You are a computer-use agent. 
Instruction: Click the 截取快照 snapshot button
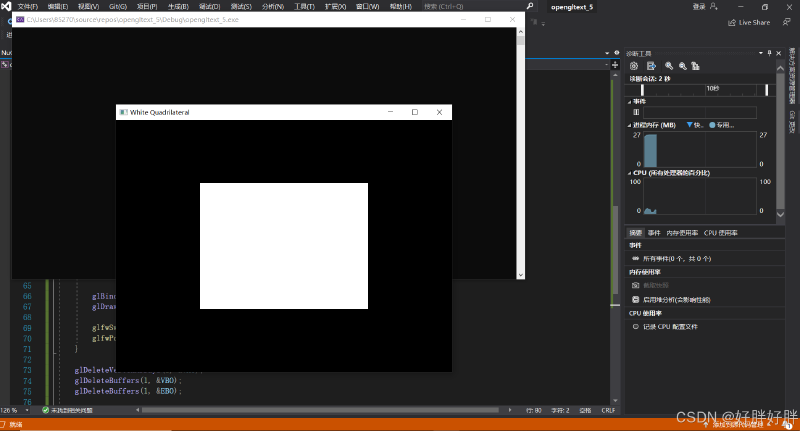pyautogui.click(x=650, y=286)
